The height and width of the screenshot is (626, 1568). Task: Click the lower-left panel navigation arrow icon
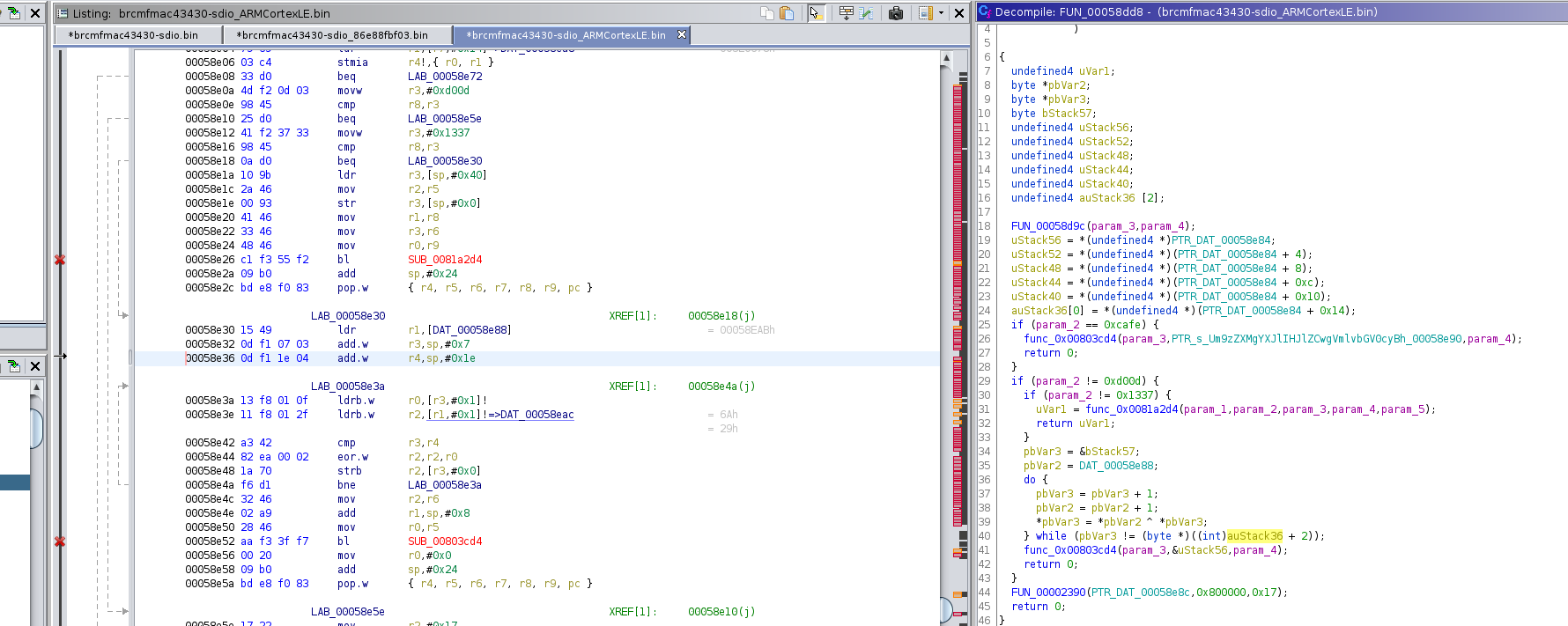pyautogui.click(x=13, y=365)
